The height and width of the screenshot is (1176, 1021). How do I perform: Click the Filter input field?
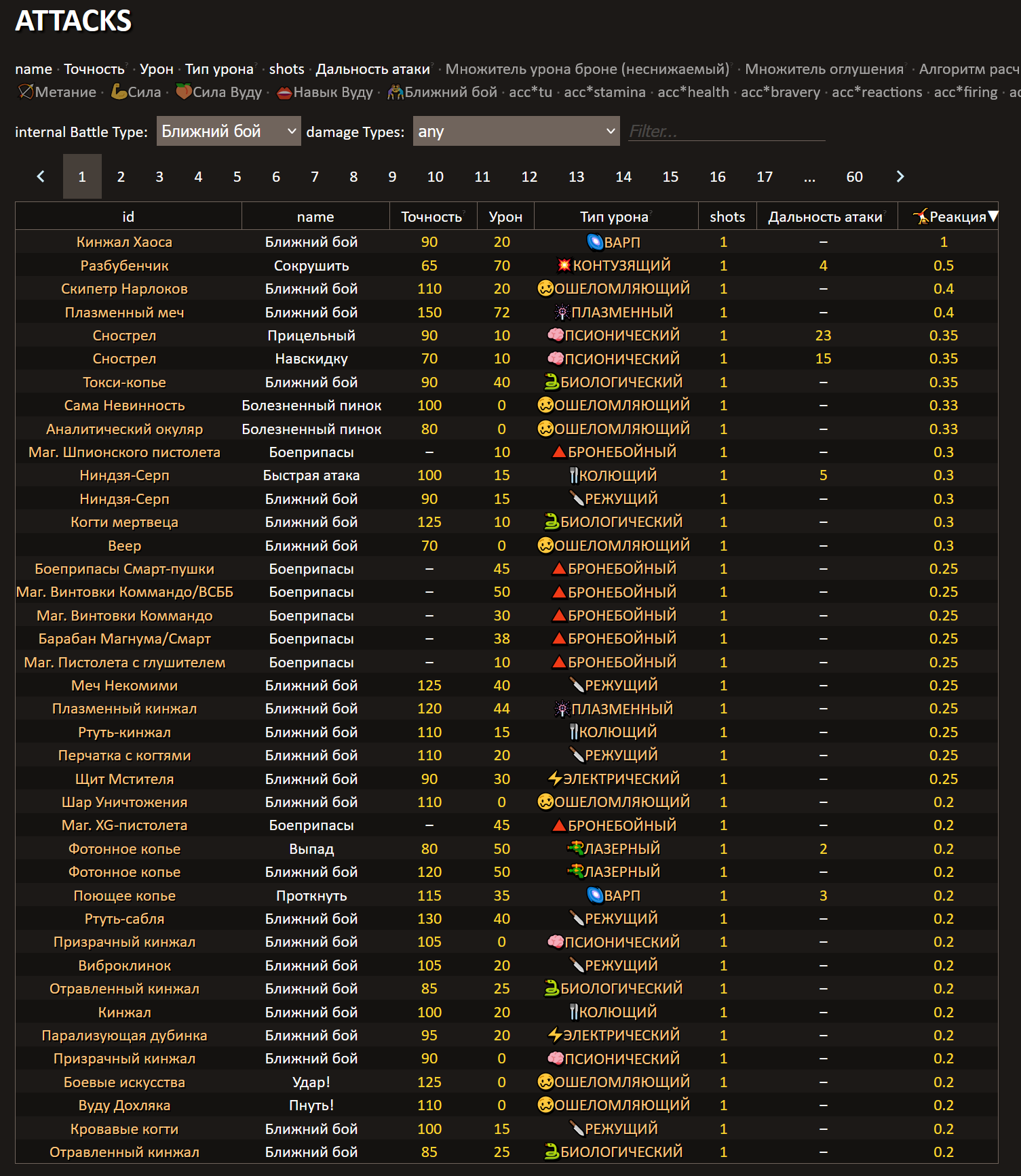point(727,131)
